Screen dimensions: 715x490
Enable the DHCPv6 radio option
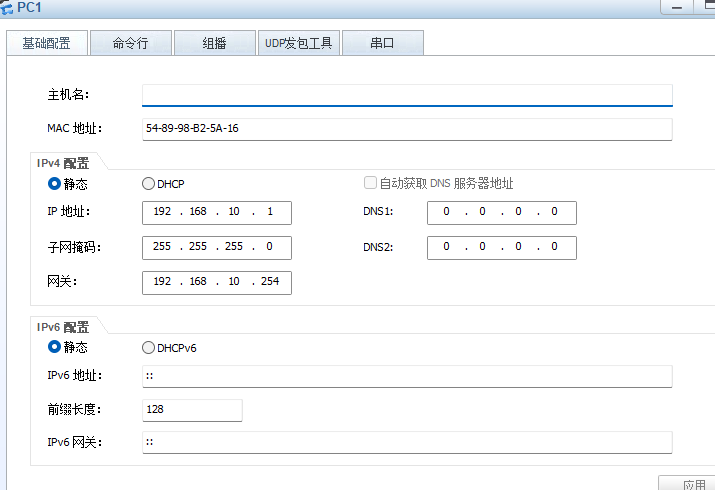(x=149, y=348)
